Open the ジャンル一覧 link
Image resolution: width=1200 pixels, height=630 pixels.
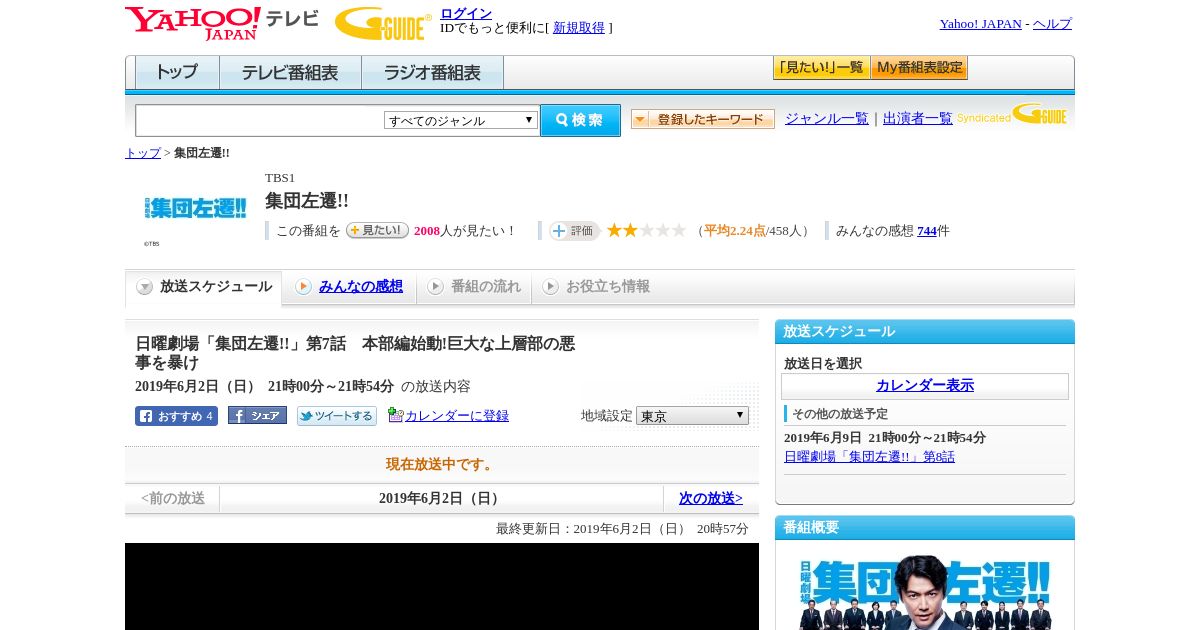click(x=827, y=118)
